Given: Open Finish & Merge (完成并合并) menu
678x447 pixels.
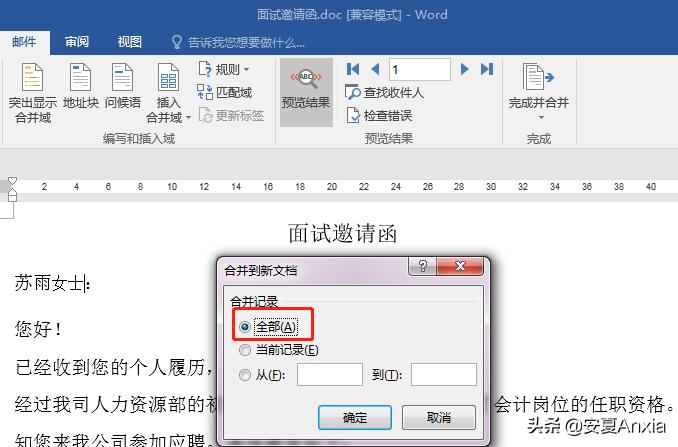Looking at the screenshot, I should (538, 92).
